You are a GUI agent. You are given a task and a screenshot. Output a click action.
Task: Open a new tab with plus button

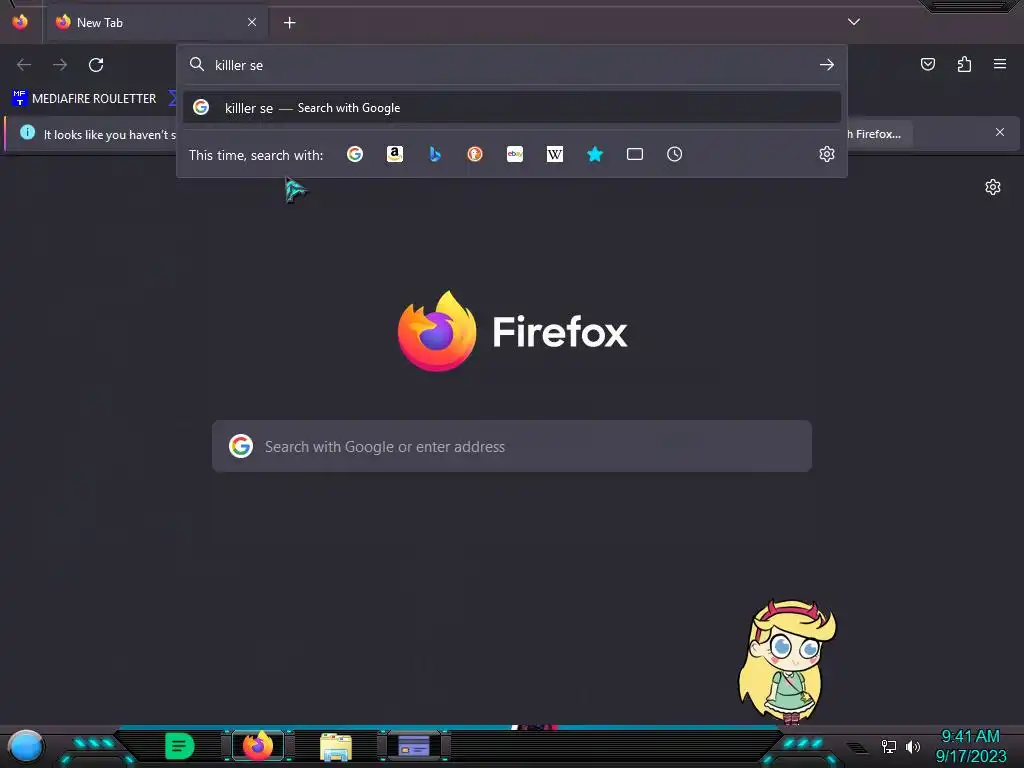click(x=289, y=23)
